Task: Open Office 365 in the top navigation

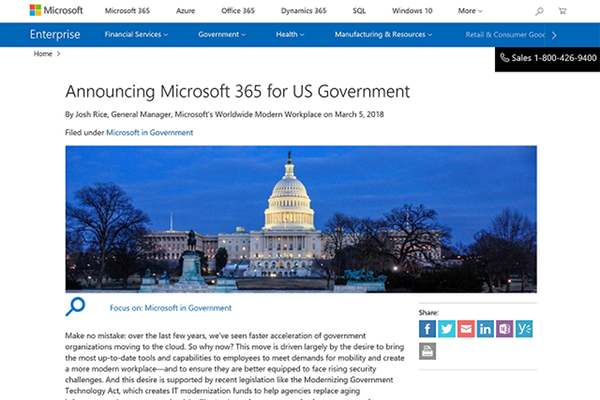Action: (238, 11)
